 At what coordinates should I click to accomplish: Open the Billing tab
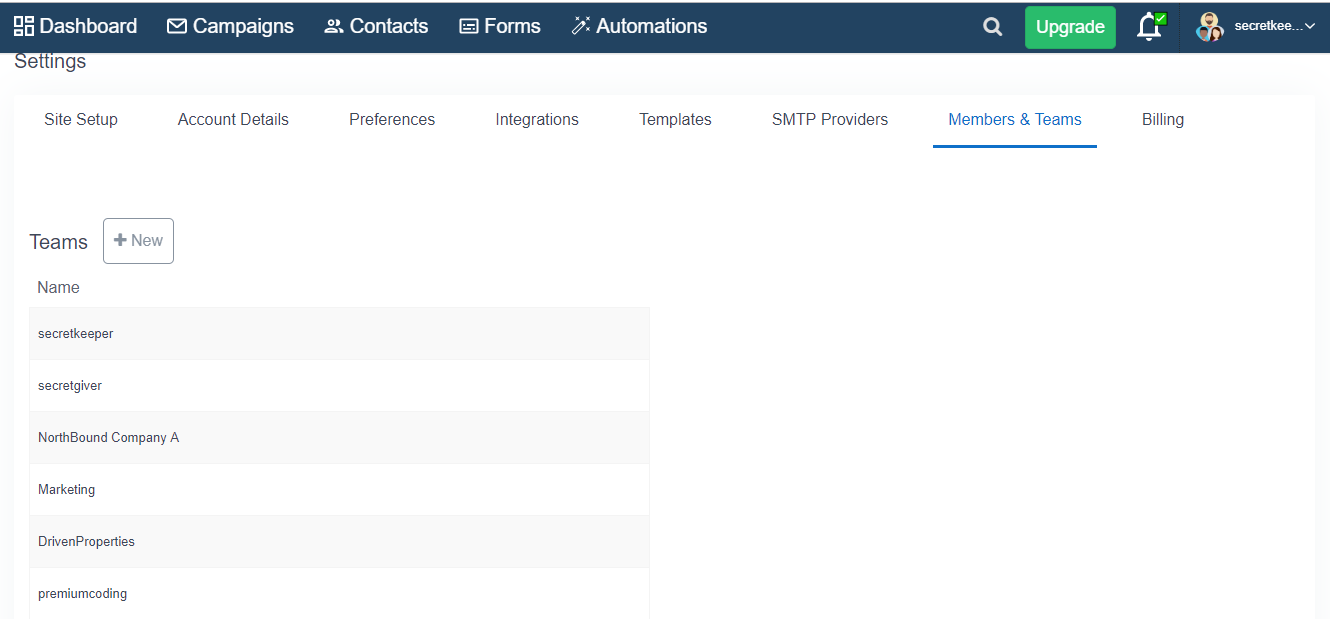[x=1163, y=120]
